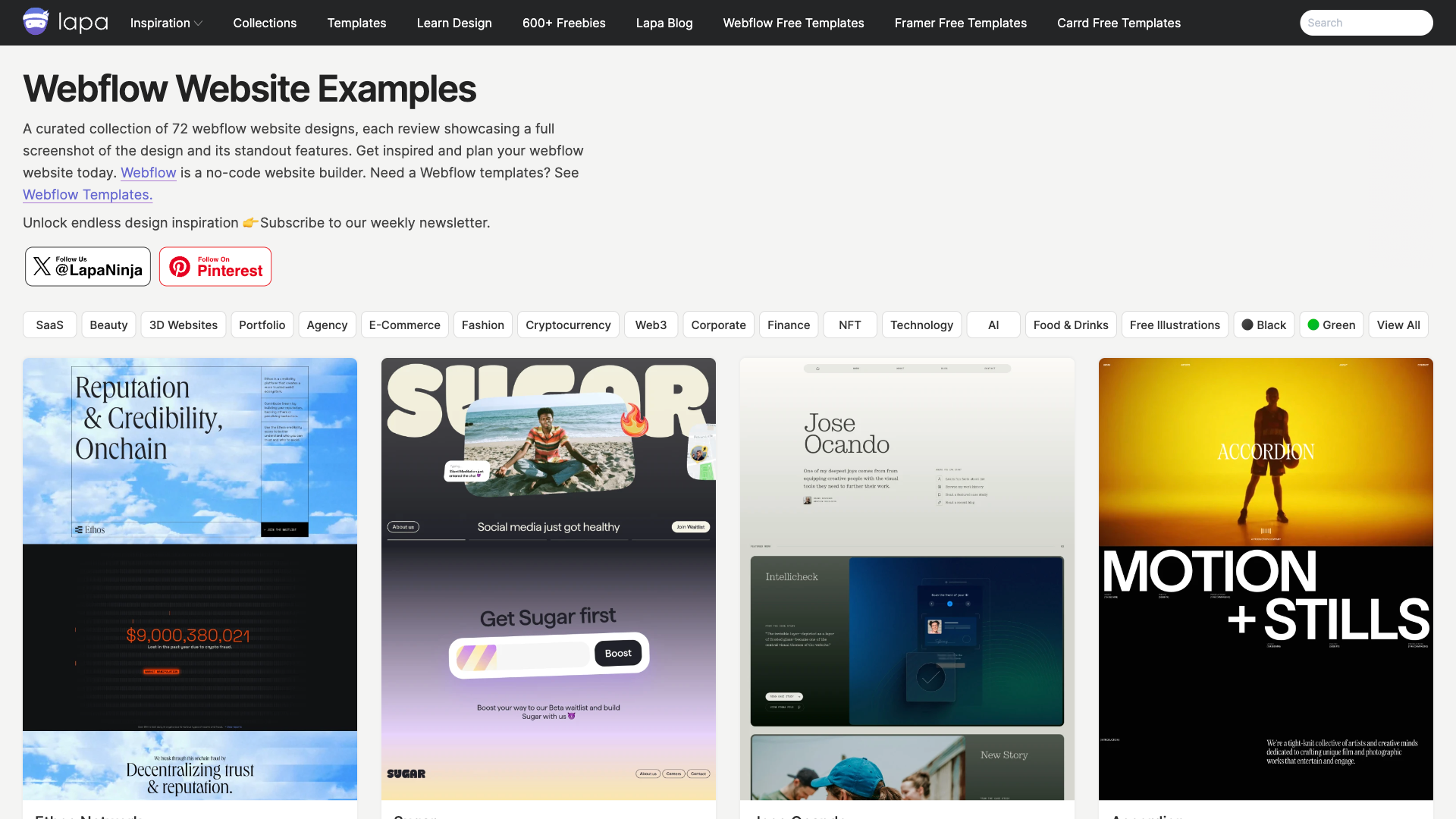This screenshot has width=1456, height=819.
Task: Click the Search input field
Action: pyautogui.click(x=1365, y=23)
